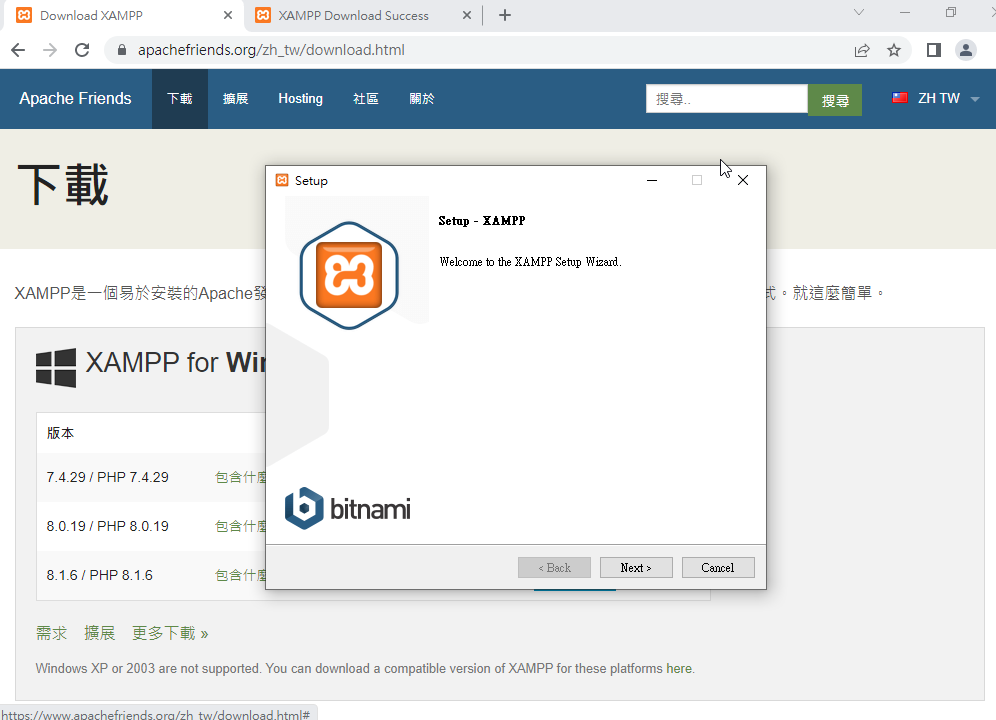
Task: Open the browser side panel icon
Action: pyautogui.click(x=933, y=50)
